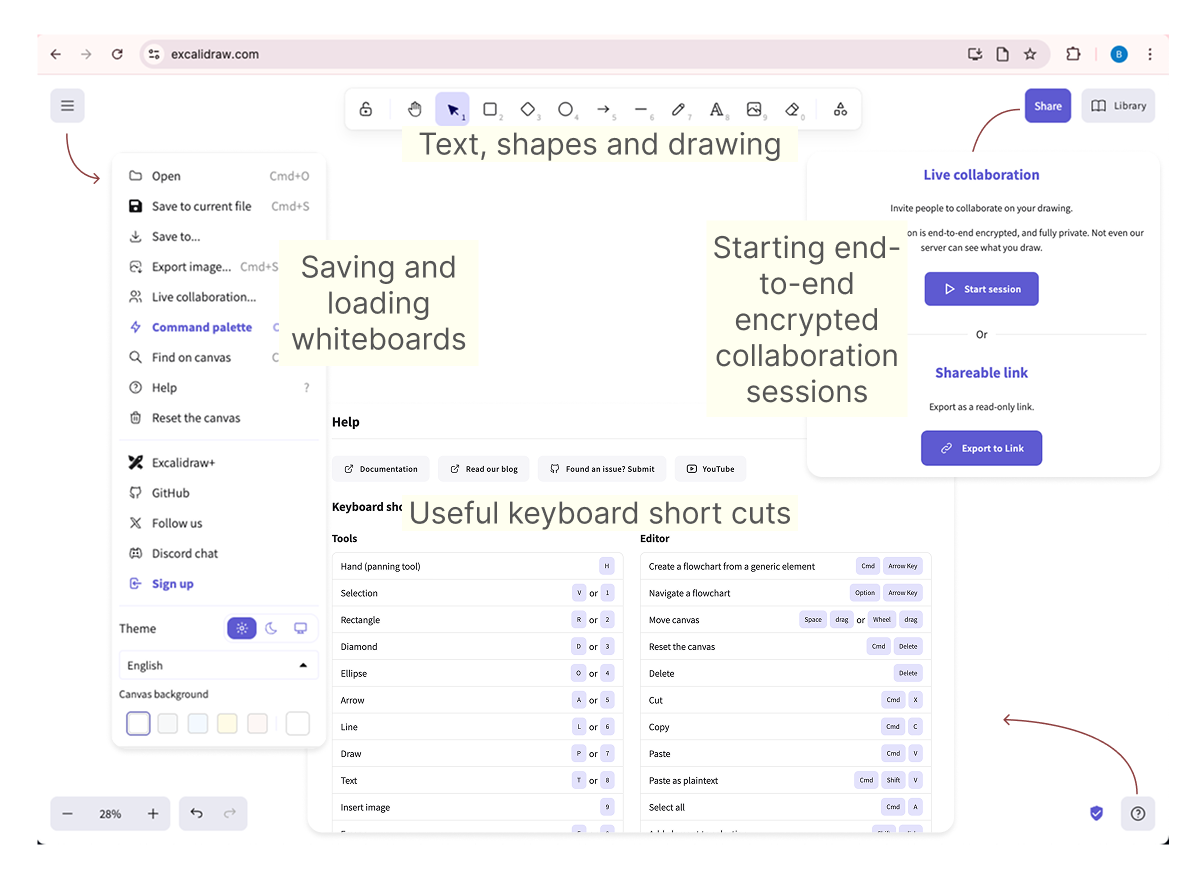Open the Library panel button
Viewport: 1200px width, 879px height.
(1118, 106)
